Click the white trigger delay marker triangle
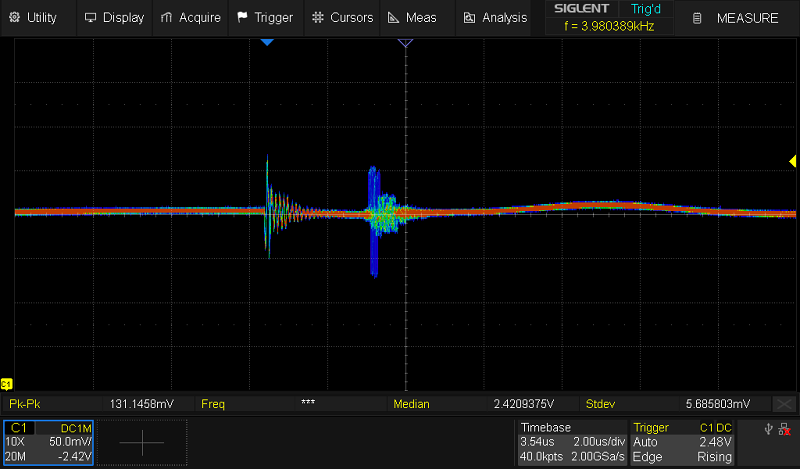This screenshot has height=469, width=800. (405, 43)
